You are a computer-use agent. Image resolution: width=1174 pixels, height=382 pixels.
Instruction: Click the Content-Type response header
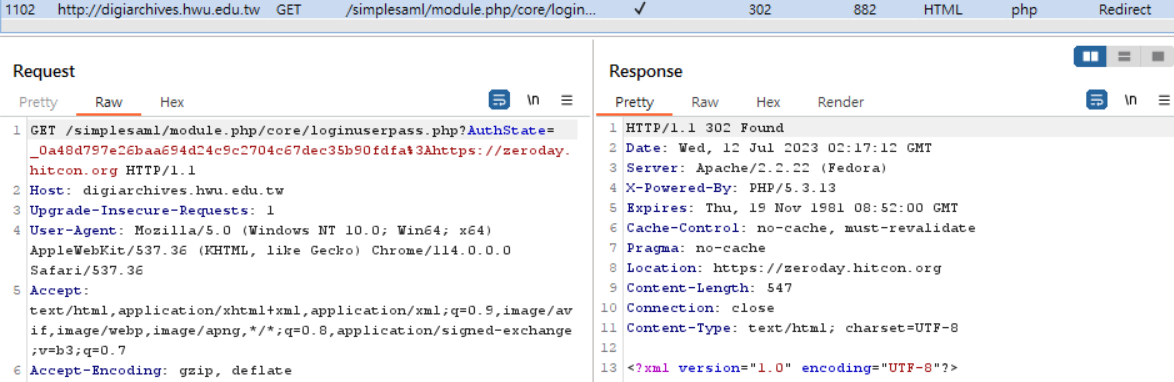[x=792, y=328]
